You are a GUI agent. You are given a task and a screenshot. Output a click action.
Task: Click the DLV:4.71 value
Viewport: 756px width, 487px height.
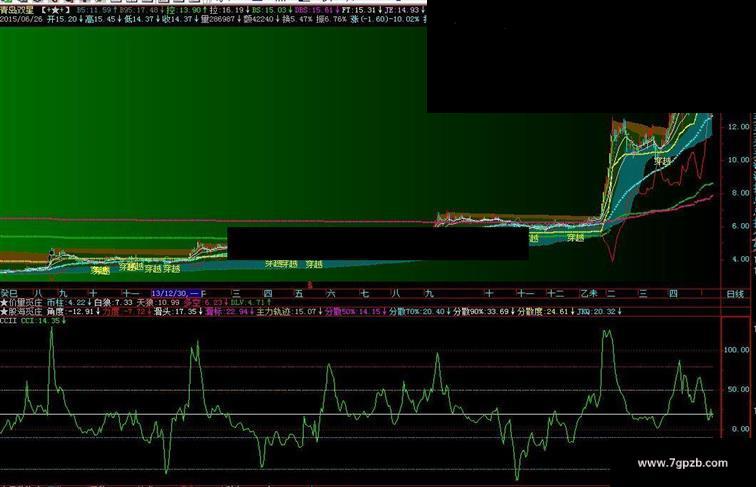coord(250,302)
